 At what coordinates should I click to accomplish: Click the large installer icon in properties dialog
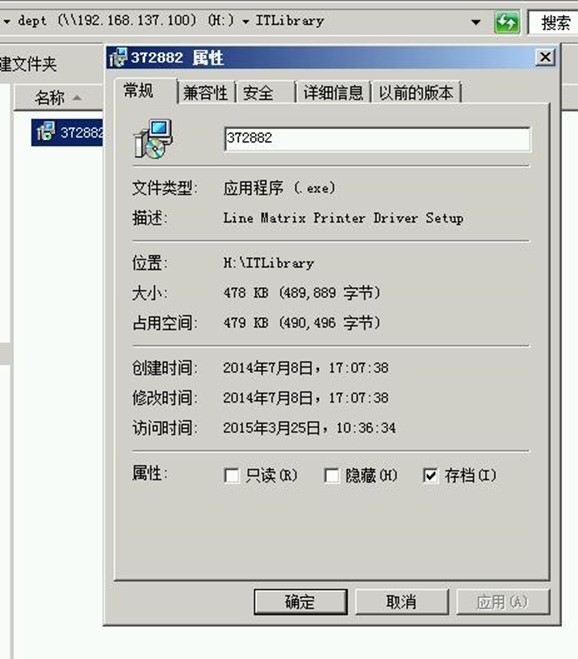pos(153,139)
